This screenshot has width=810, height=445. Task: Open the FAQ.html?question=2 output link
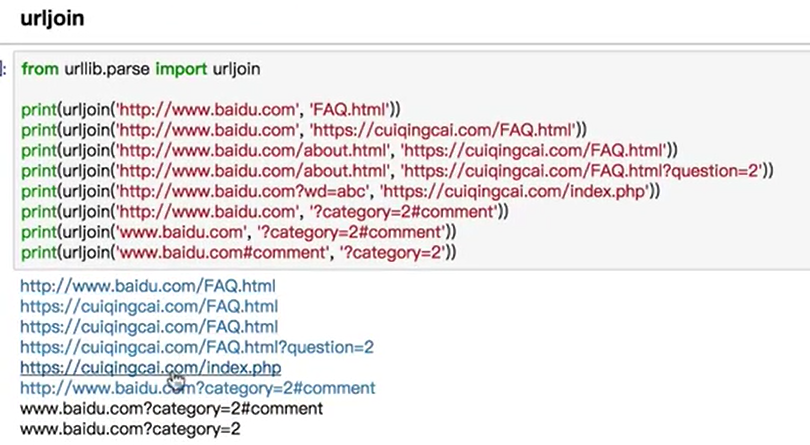[197, 347]
